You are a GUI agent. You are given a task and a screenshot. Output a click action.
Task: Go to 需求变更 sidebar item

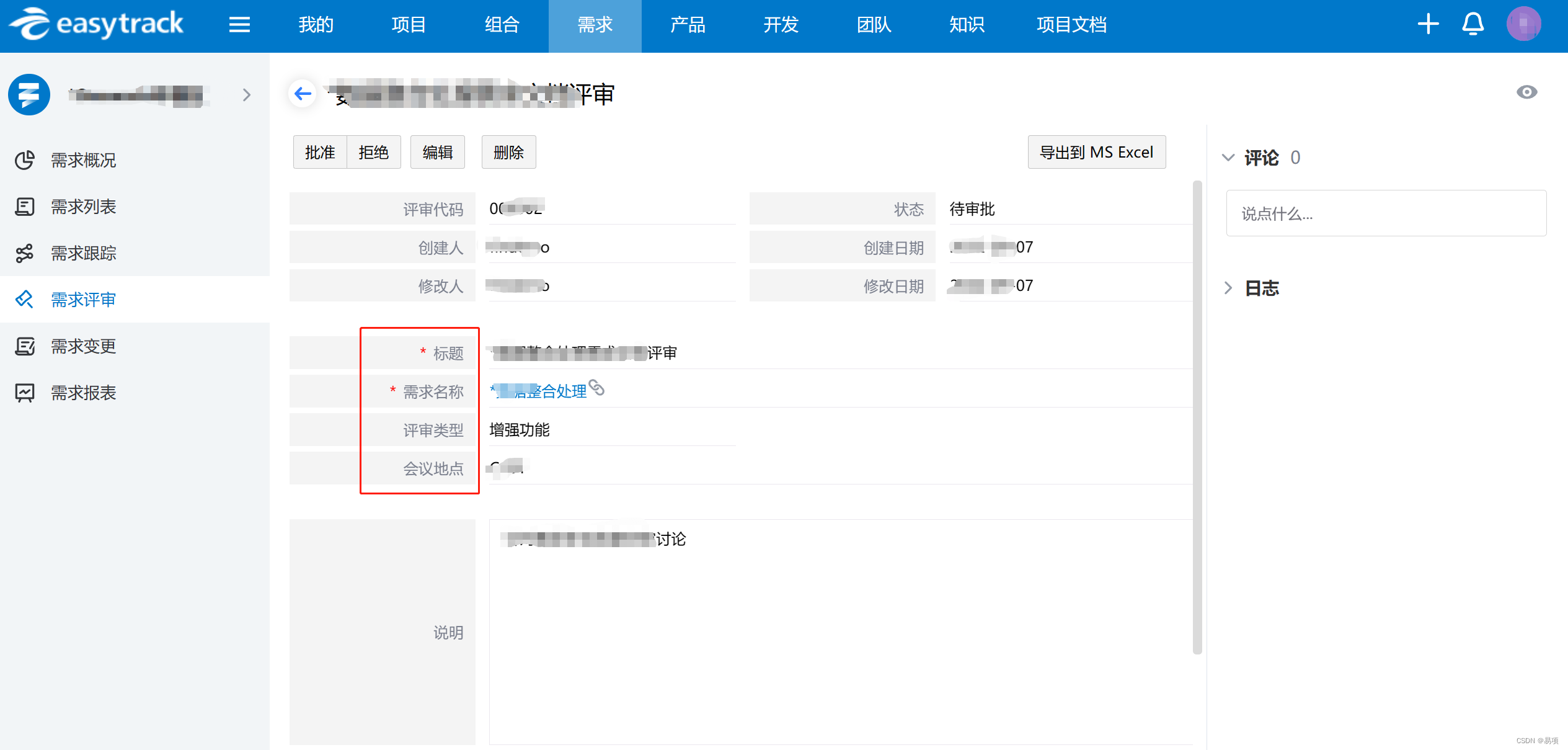[x=135, y=346]
